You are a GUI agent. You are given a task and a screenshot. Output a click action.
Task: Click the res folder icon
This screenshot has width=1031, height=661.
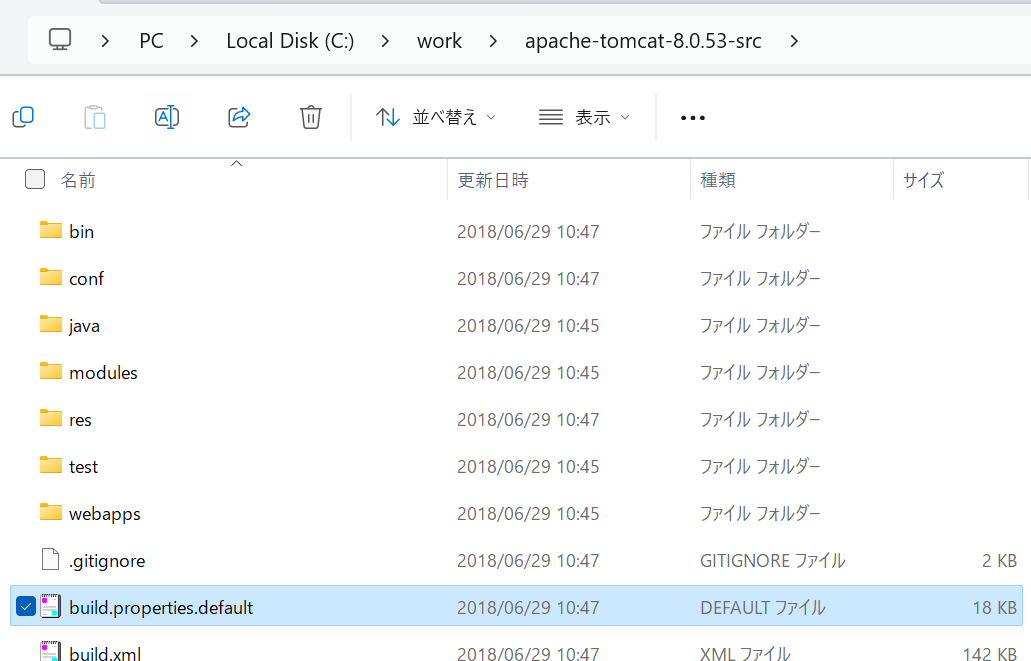click(51, 418)
